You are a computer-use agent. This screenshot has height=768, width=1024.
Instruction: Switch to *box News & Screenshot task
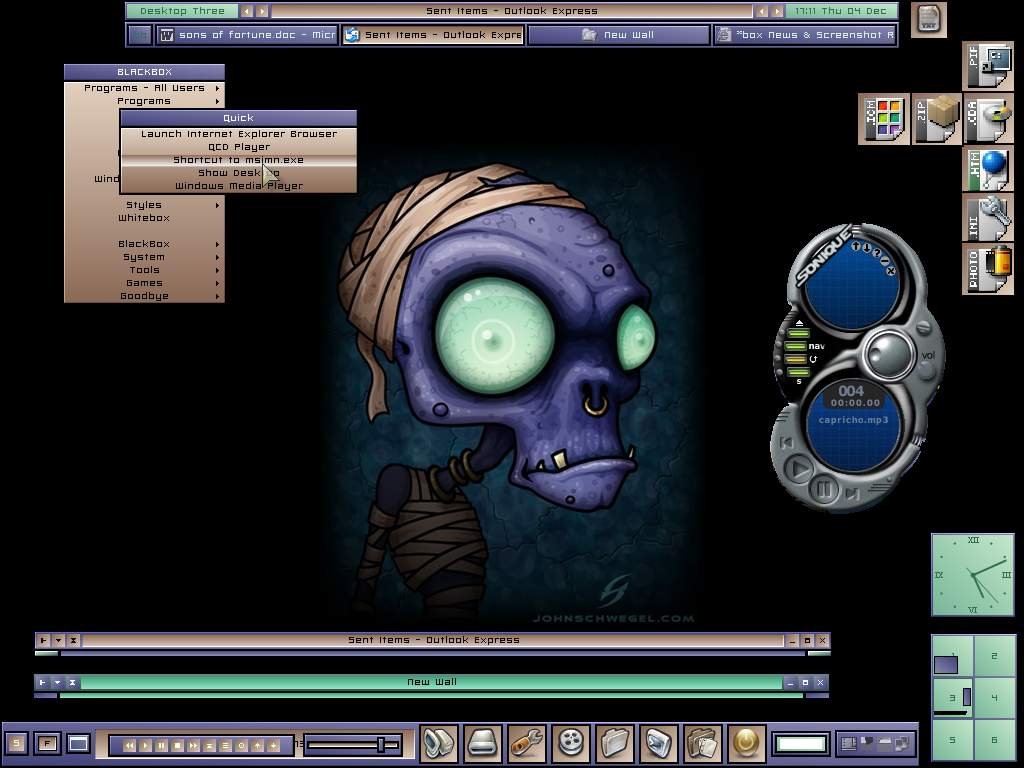click(x=805, y=35)
